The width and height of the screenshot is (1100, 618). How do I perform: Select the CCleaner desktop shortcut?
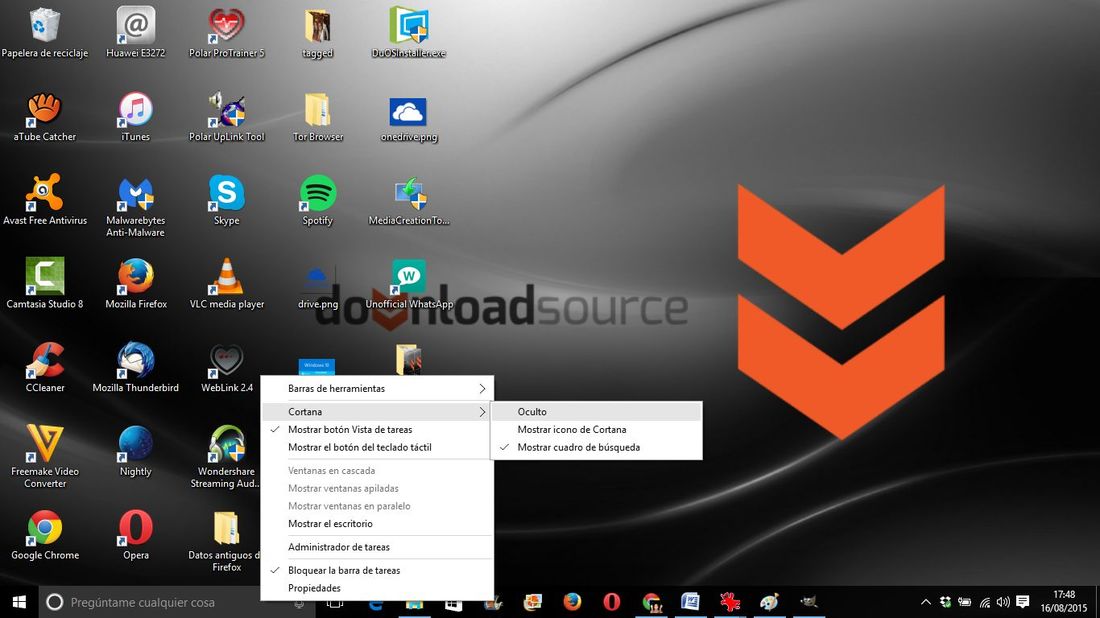coord(44,367)
